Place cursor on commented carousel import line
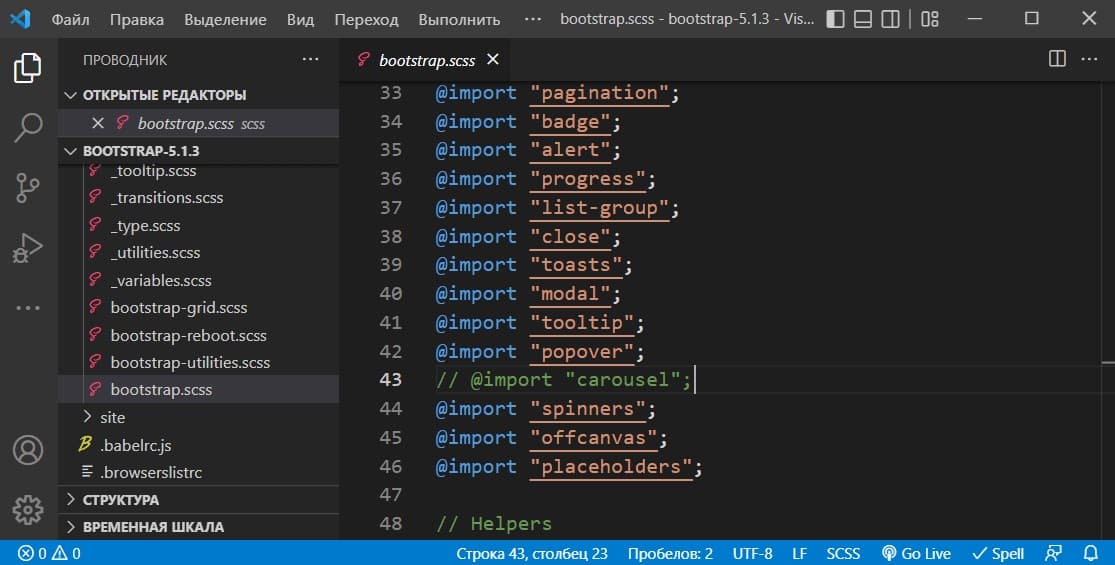1115x565 pixels. [563, 380]
